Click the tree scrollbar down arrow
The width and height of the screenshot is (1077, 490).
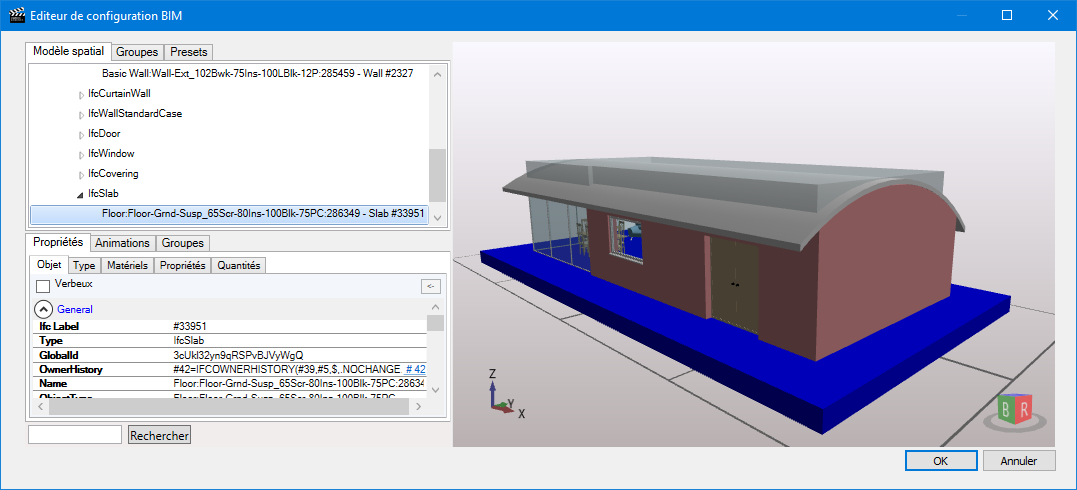tap(437, 217)
